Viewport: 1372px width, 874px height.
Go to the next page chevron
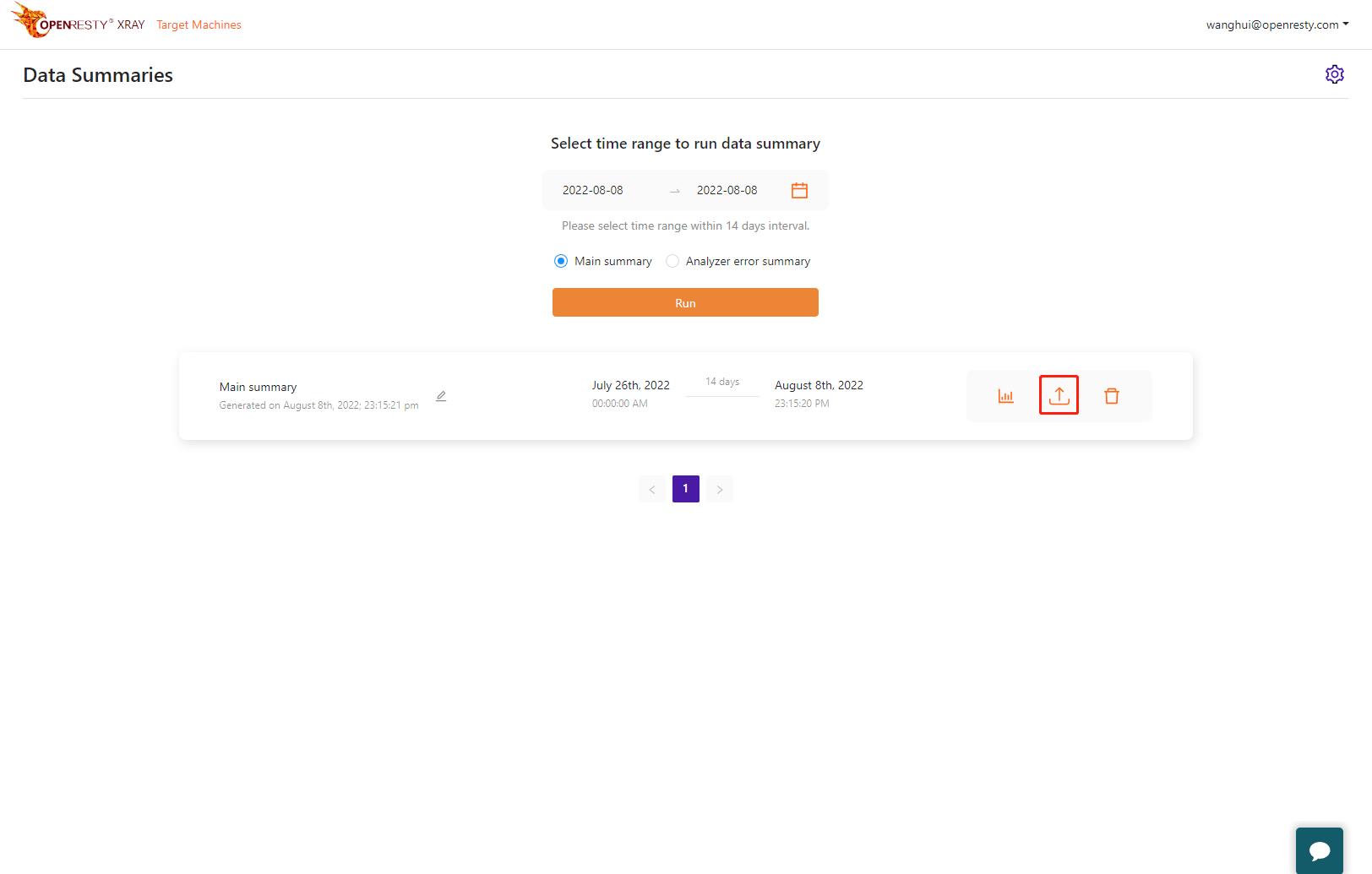pyautogui.click(x=720, y=489)
